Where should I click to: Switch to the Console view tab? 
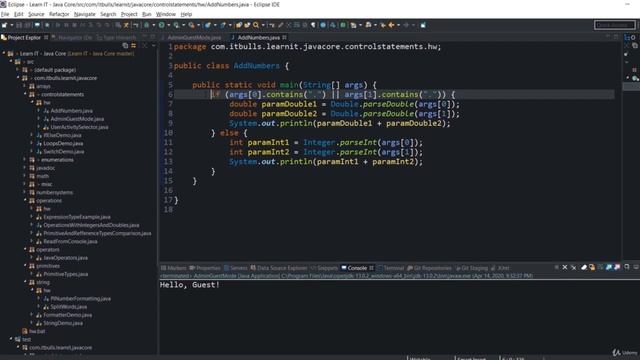click(357, 268)
